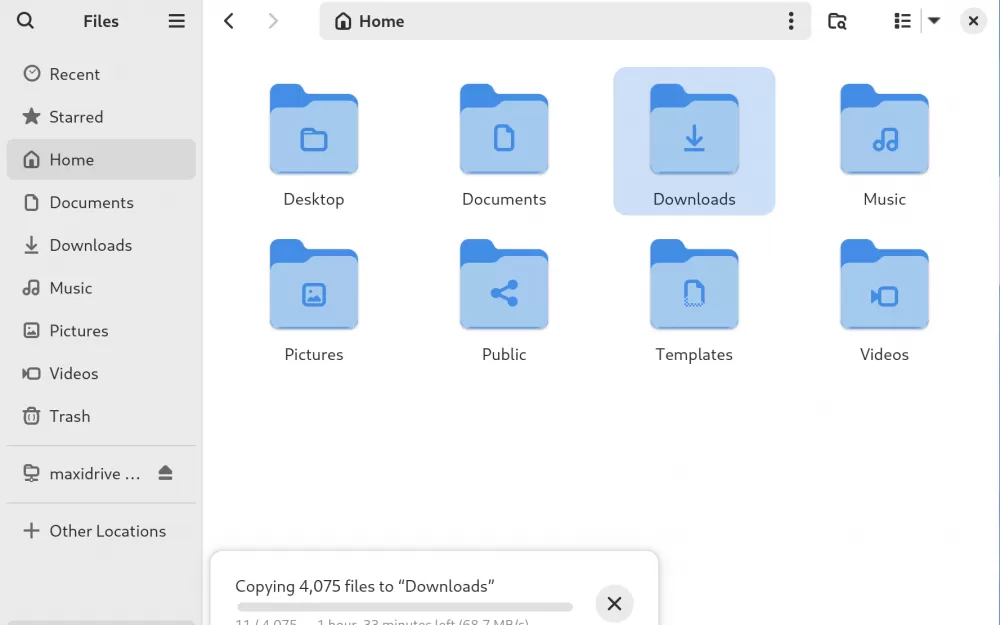Close the Files window
Screen dimensions: 1000x625
pos(973,21)
